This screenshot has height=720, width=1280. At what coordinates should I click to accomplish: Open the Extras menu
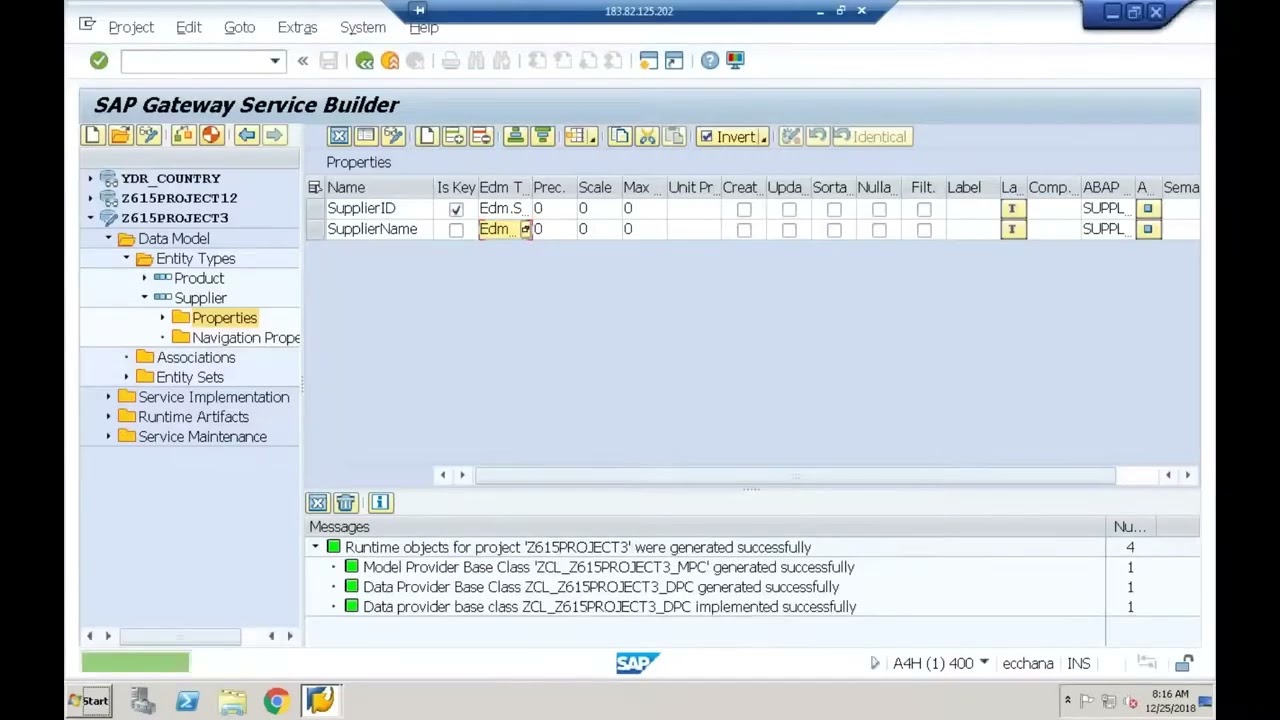[x=297, y=27]
